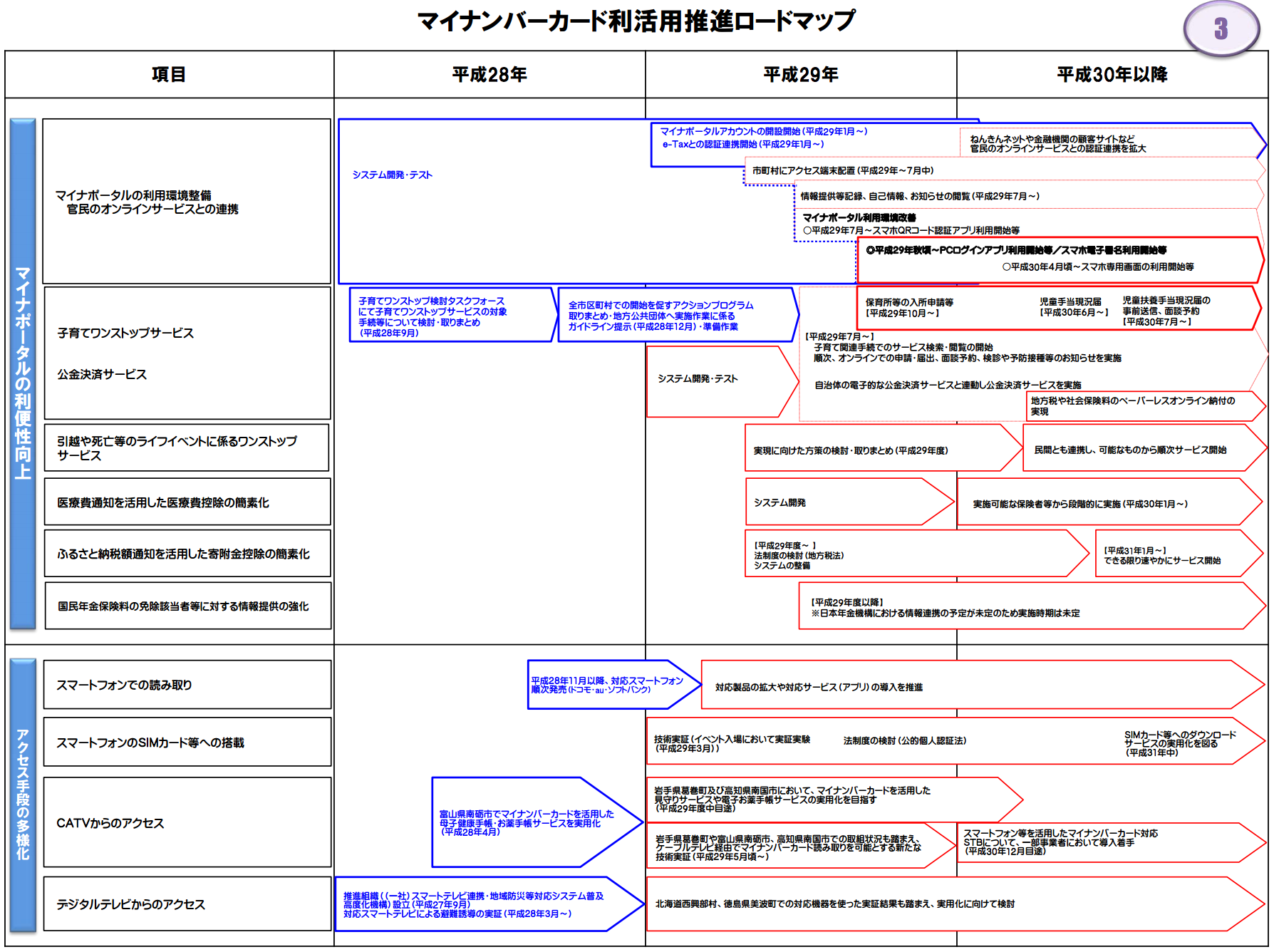Click 富山県南砺市でマイナンバーカード blue arrow
Screen dimensions: 1274x952
pyautogui.click(x=537, y=822)
